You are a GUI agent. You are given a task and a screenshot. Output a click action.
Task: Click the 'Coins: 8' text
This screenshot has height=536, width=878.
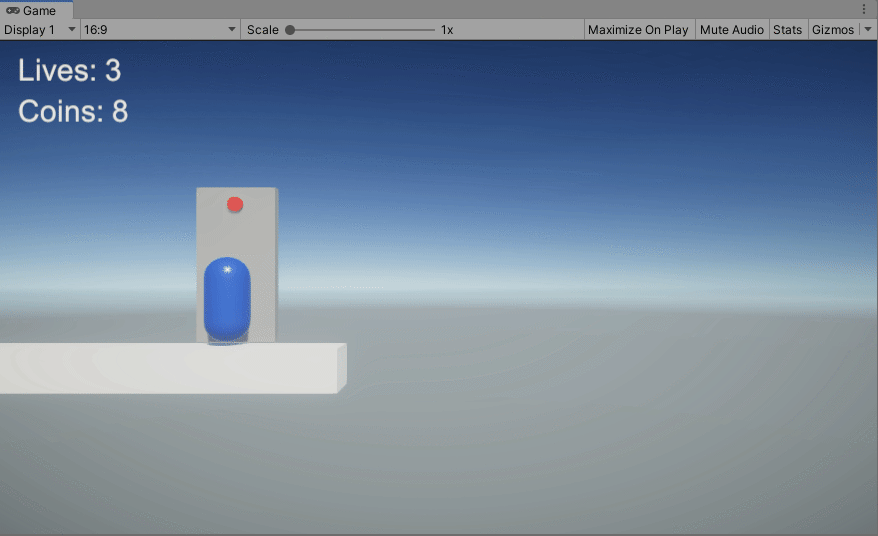point(73,111)
